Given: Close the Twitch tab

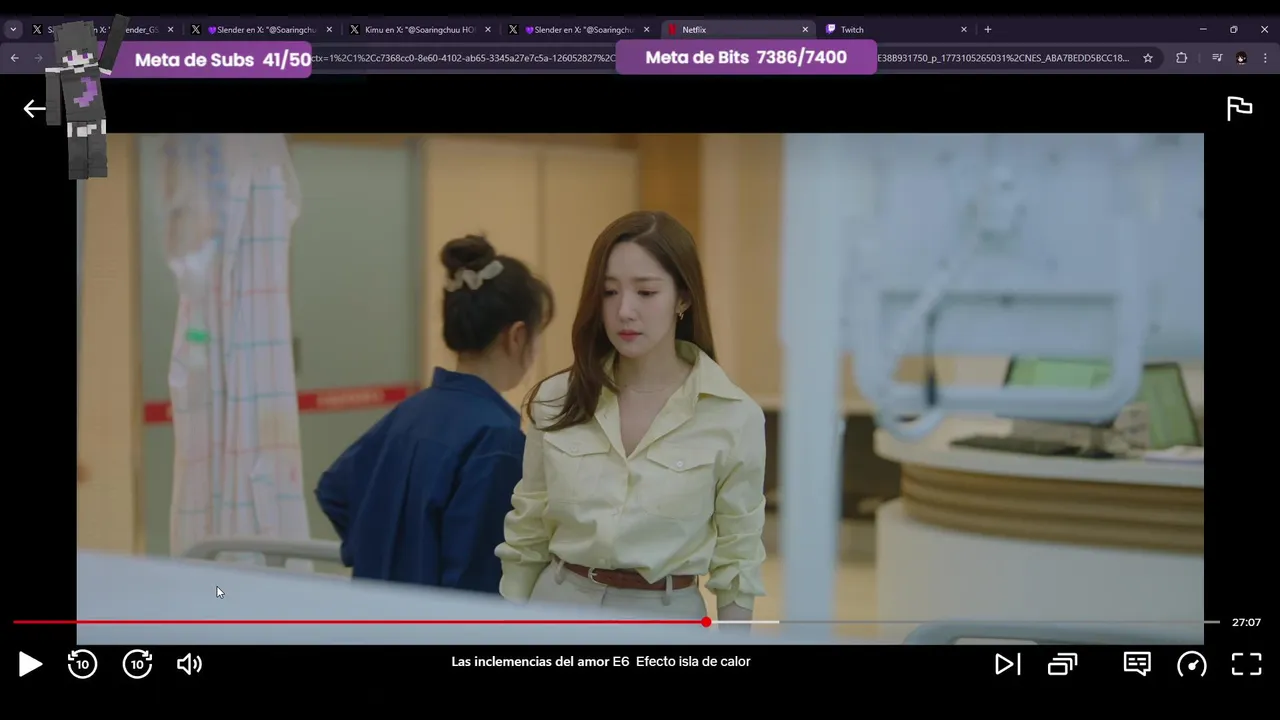Looking at the screenshot, I should pyautogui.click(x=963, y=30).
